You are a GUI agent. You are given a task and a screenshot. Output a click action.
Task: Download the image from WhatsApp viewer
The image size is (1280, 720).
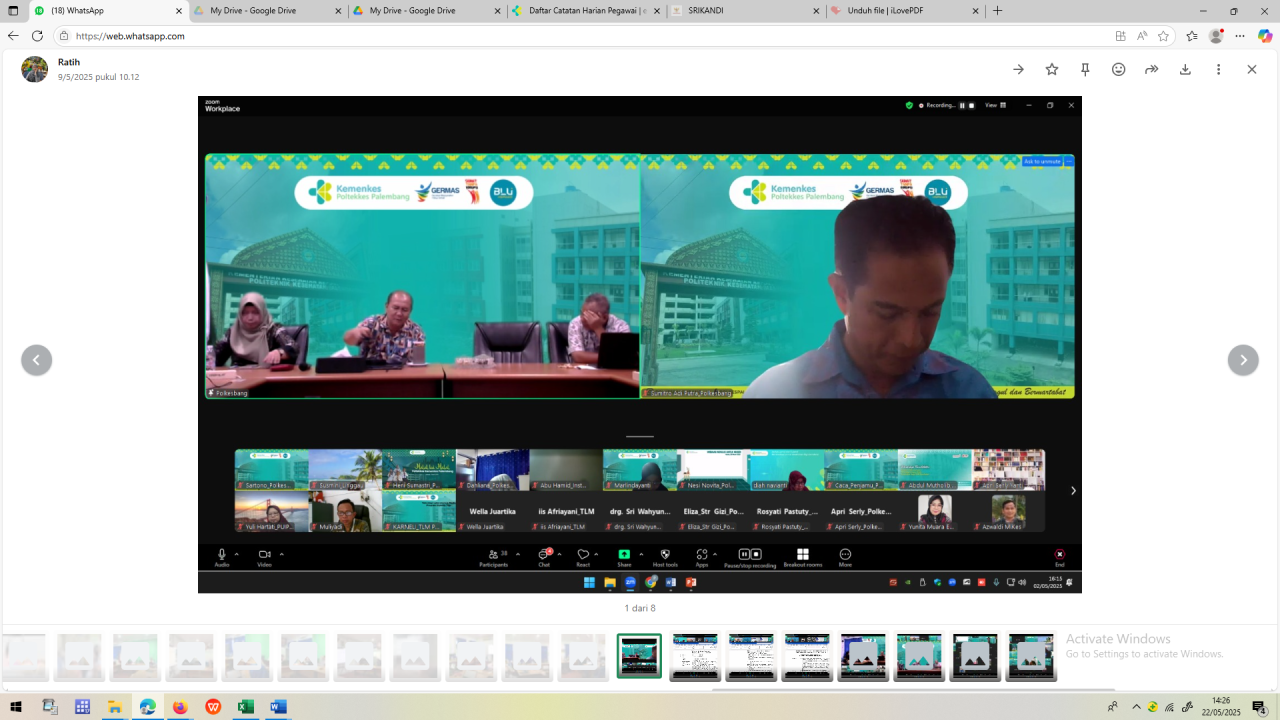pos(1185,69)
